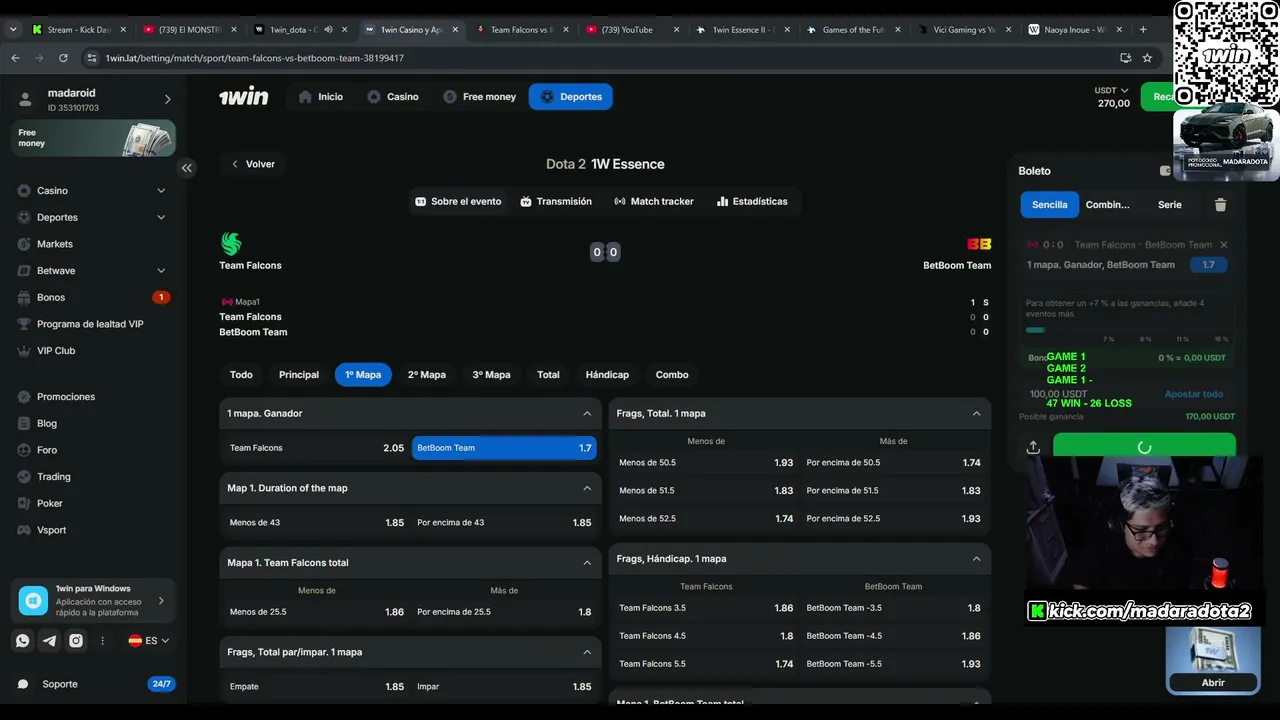Open the WhatsApp social icon
Viewport: 1280px width, 720px height.
pyautogui.click(x=23, y=641)
